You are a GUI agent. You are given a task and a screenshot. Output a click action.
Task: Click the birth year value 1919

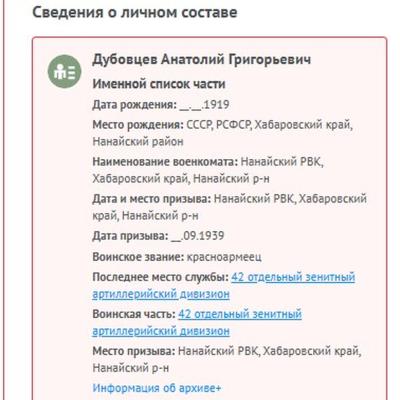coord(216,105)
